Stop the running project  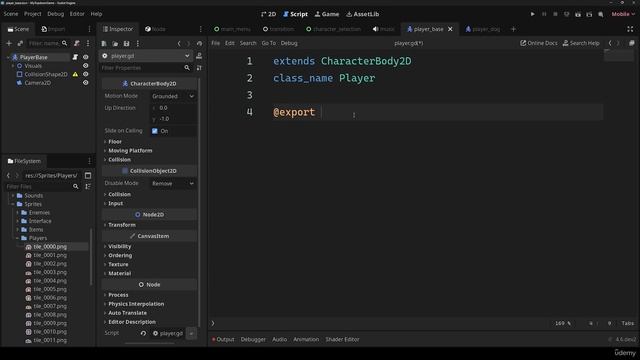(555, 14)
